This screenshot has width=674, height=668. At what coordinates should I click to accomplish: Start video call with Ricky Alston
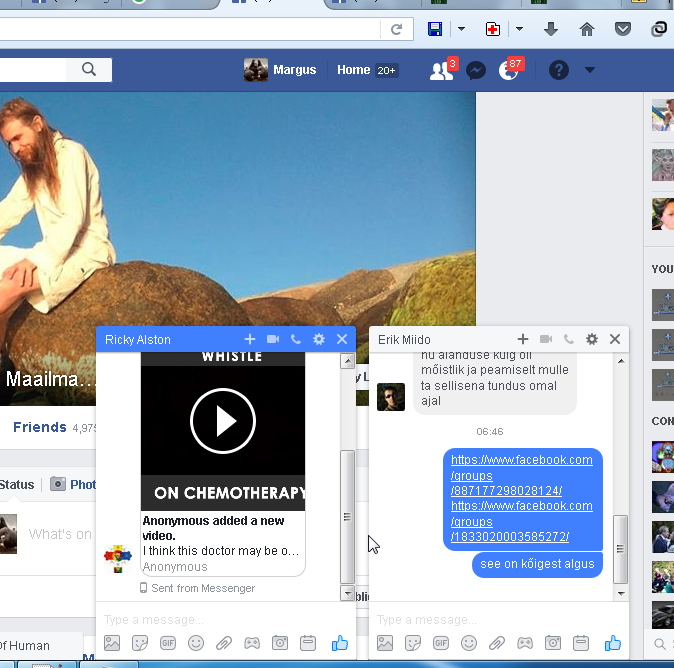click(273, 339)
